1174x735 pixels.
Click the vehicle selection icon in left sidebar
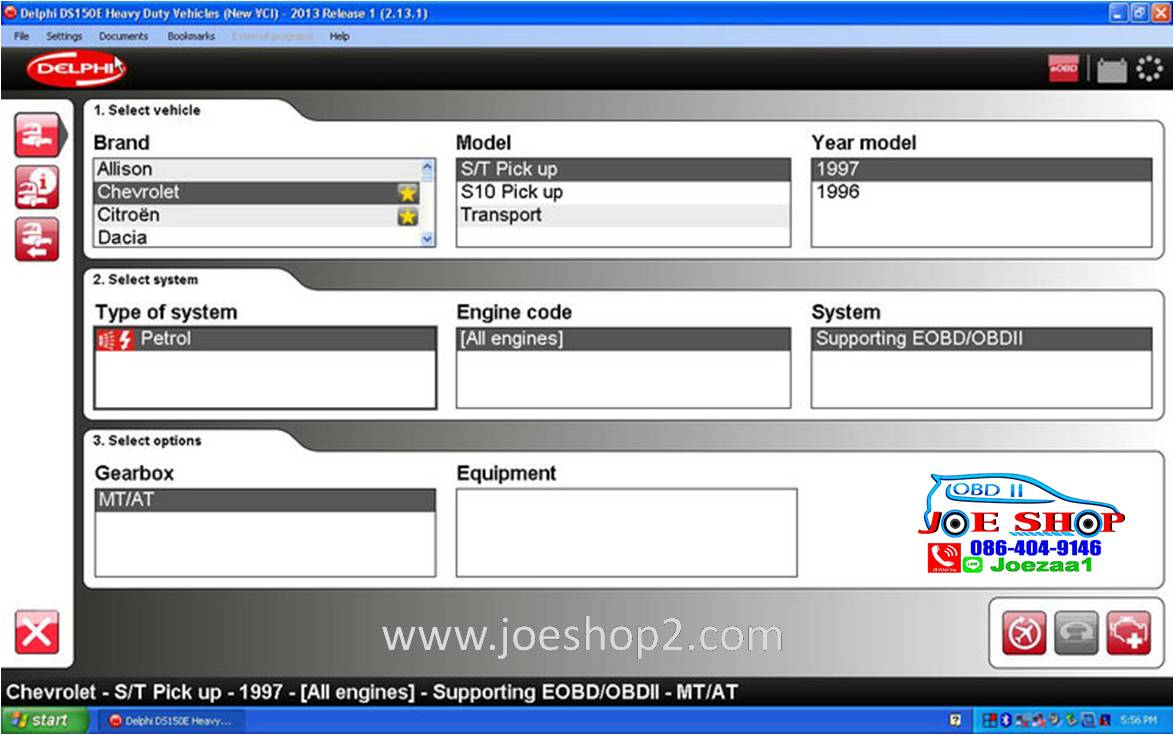tap(36, 136)
